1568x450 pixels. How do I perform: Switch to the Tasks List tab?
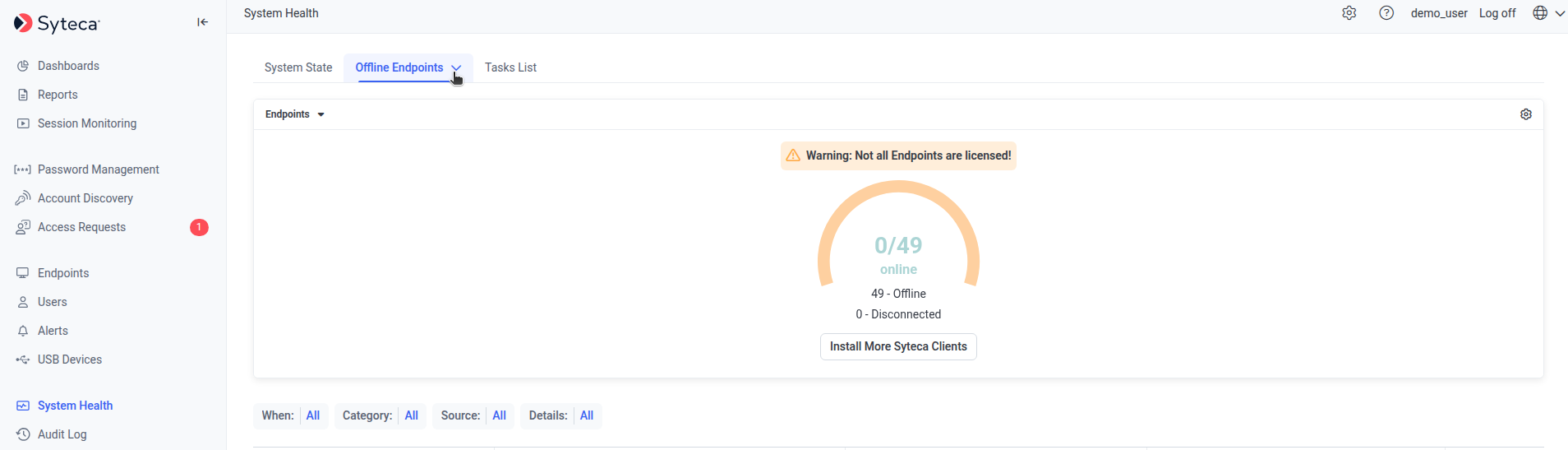(510, 67)
